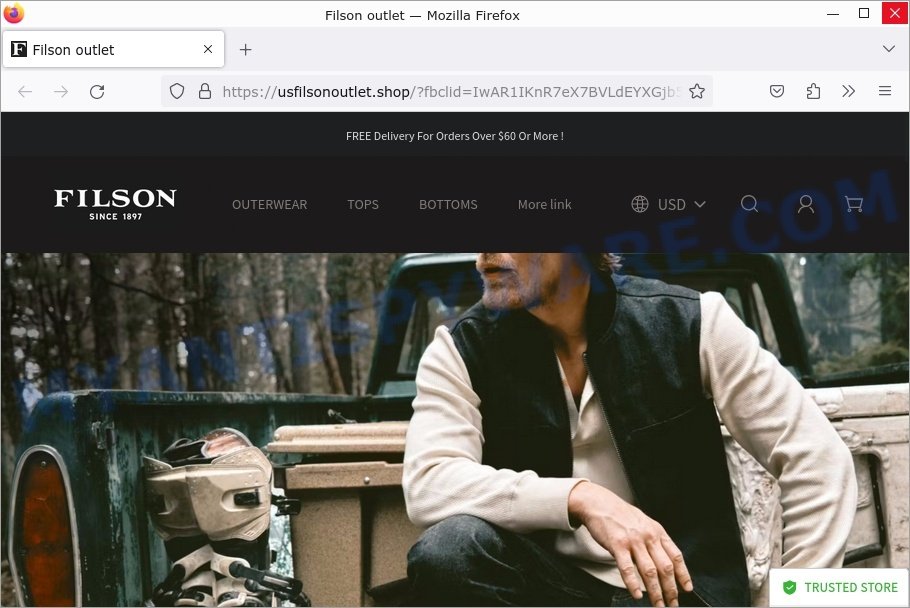Open the site search magnifier
This screenshot has width=910, height=608.
(749, 204)
